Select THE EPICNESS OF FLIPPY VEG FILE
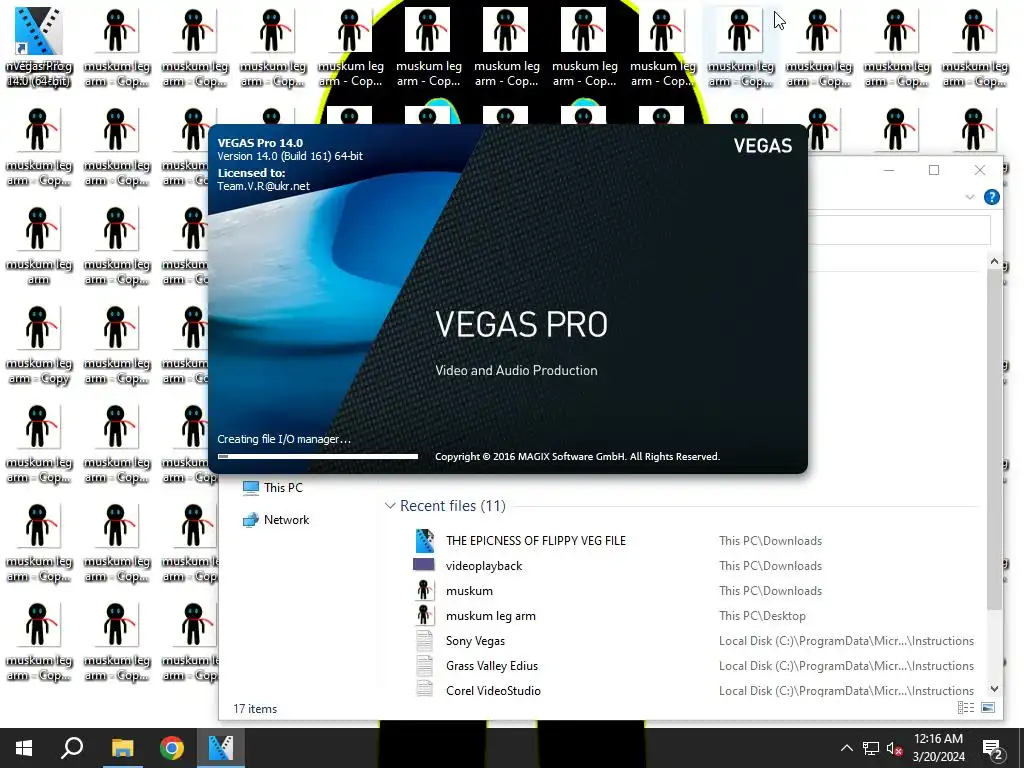Viewport: 1024px width, 768px height. point(694,541)
